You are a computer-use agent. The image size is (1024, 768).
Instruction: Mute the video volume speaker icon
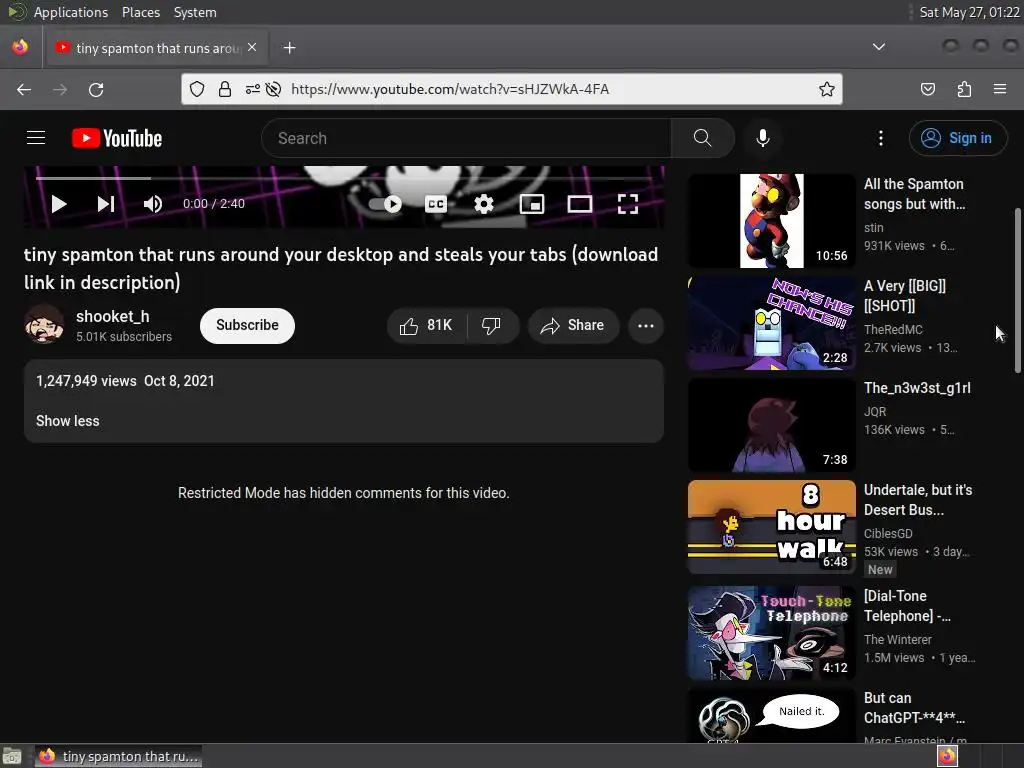152,204
